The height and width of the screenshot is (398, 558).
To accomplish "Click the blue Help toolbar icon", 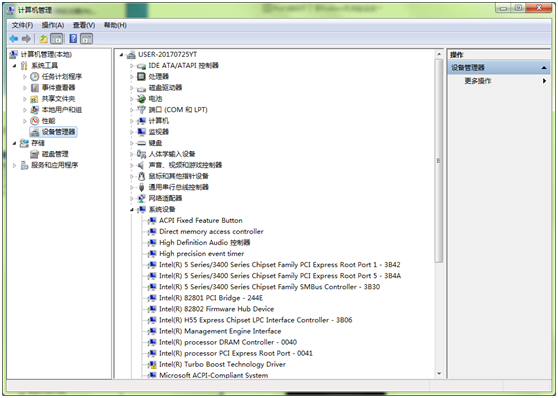I will pyautogui.click(x=73, y=39).
